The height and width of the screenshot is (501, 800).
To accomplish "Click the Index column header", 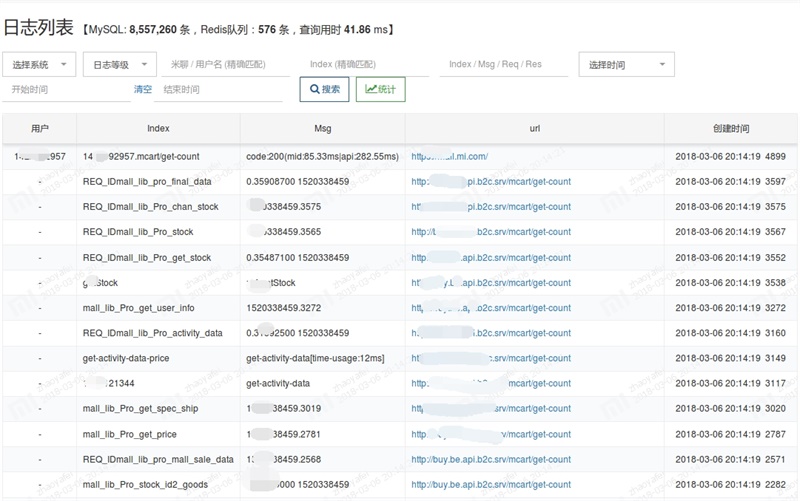I will click(158, 129).
